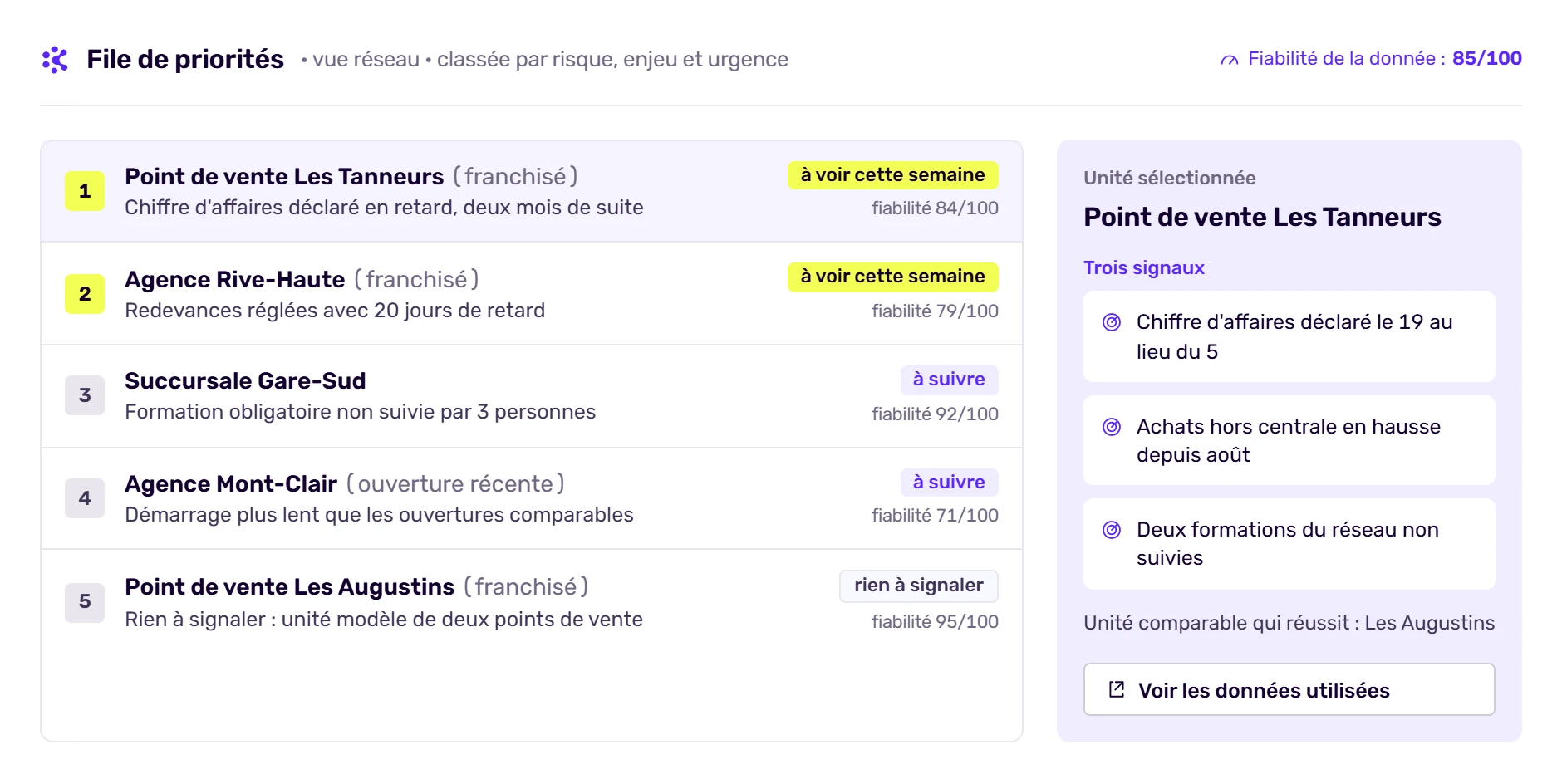Open the signal card Chiffre d'affaires déclaré le 19
This screenshot has width=1562, height=784.
point(1289,336)
